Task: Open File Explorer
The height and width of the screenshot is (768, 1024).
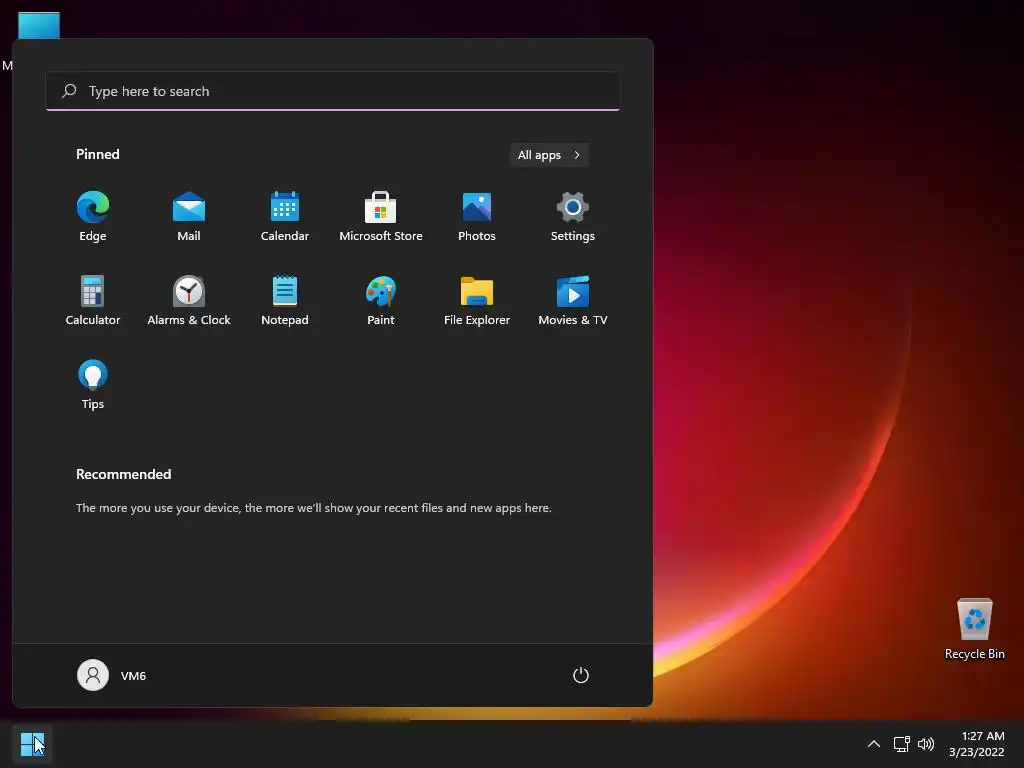Action: click(477, 300)
